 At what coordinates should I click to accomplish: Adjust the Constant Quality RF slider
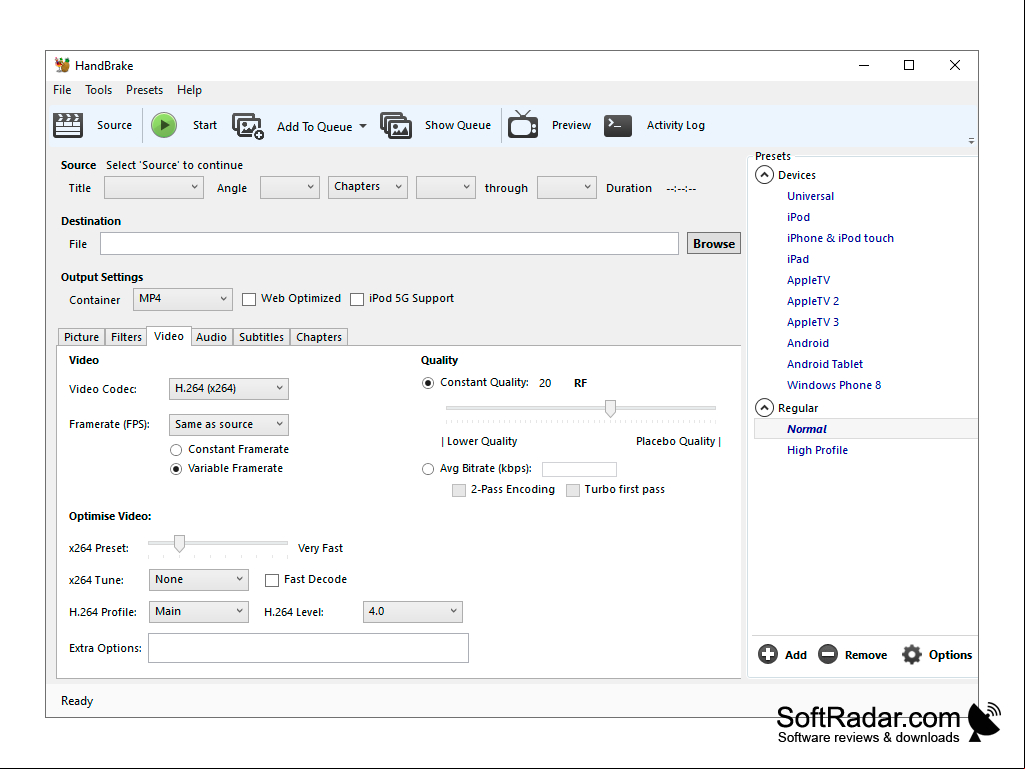[610, 408]
